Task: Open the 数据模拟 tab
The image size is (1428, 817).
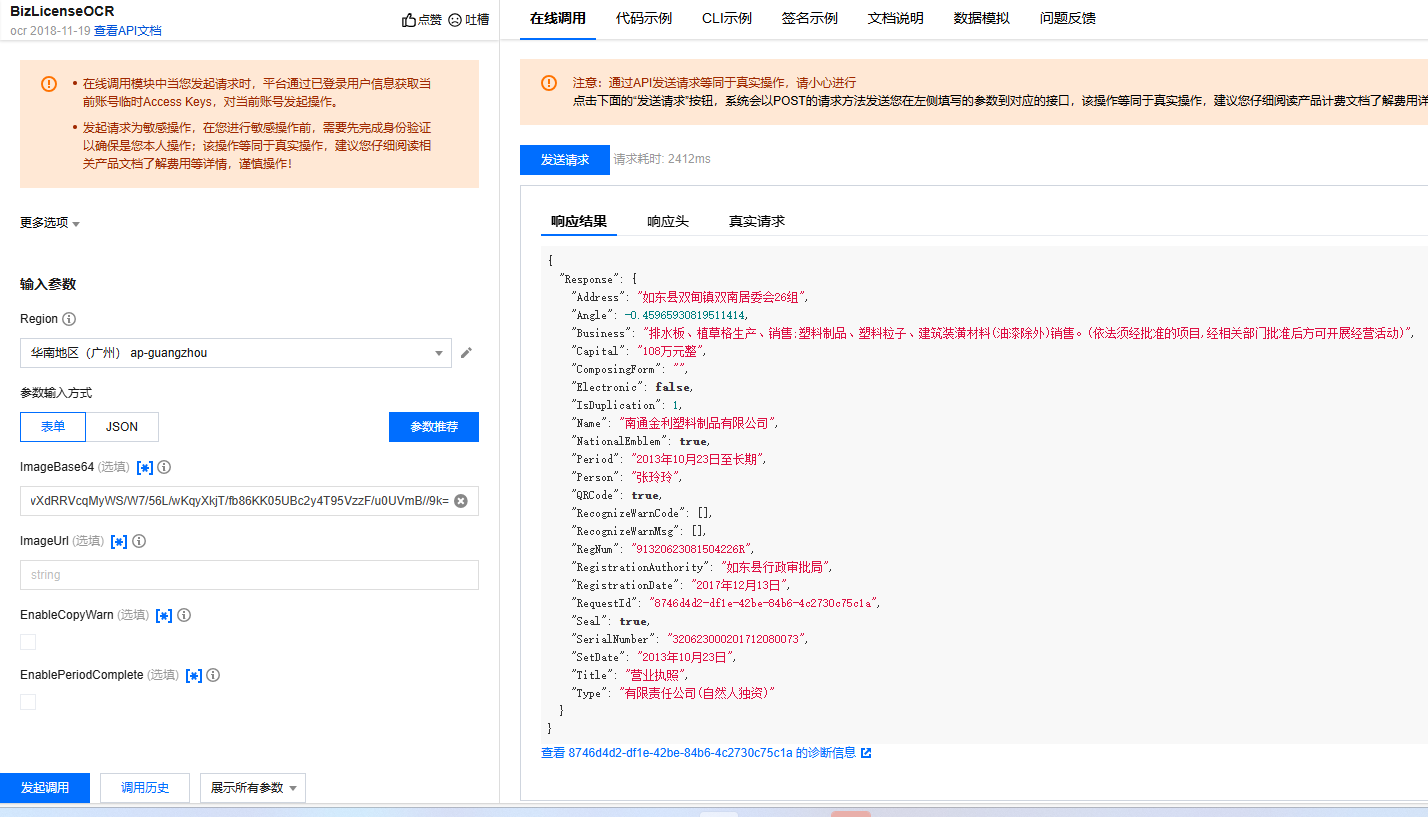Action: tap(982, 19)
